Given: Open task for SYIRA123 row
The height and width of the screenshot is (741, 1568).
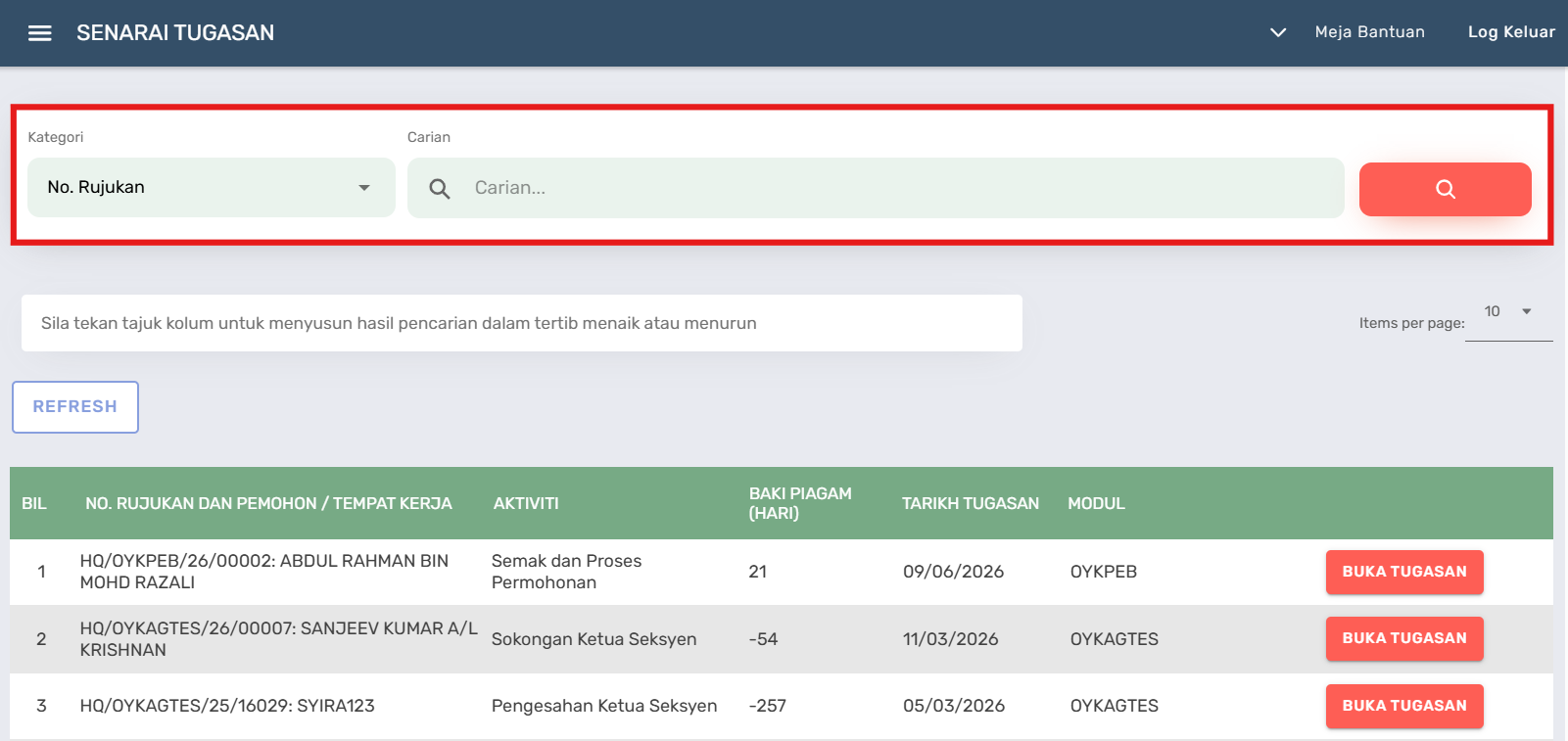Looking at the screenshot, I should click(x=1403, y=706).
